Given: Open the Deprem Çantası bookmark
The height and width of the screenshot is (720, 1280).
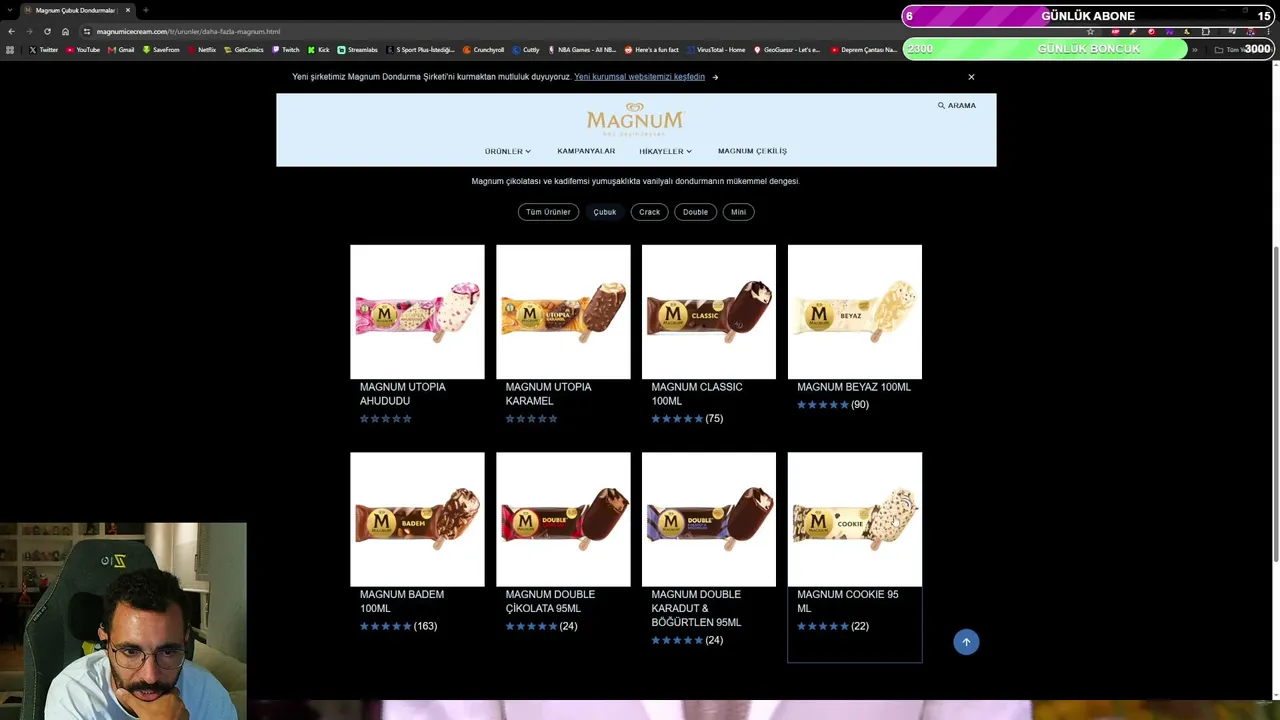Looking at the screenshot, I should coord(864,50).
